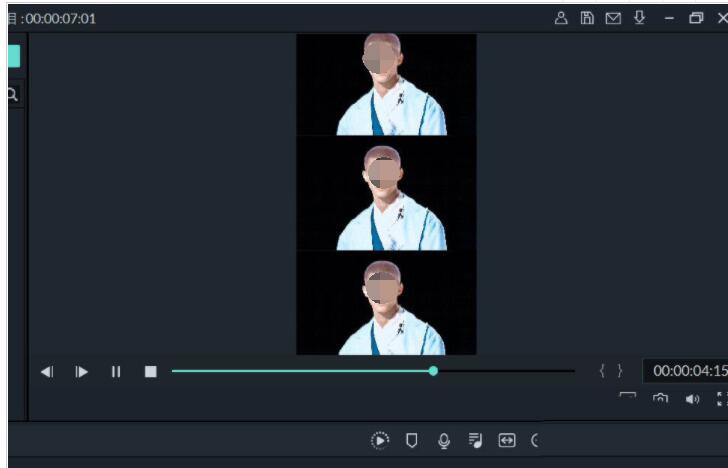Click the save project icon in title bar
The width and height of the screenshot is (728, 468).
[588, 18]
